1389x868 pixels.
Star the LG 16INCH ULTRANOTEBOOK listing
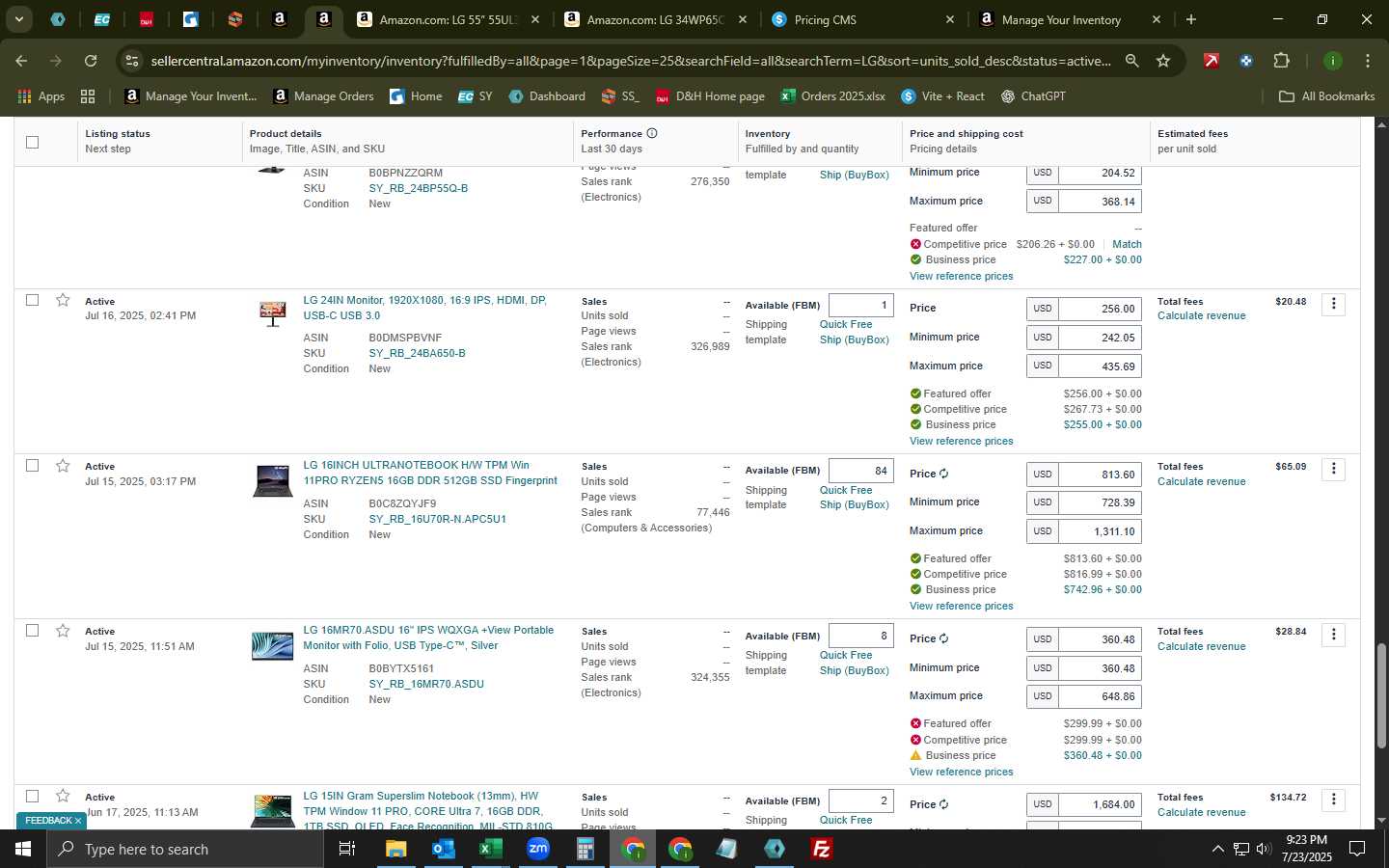tap(63, 466)
